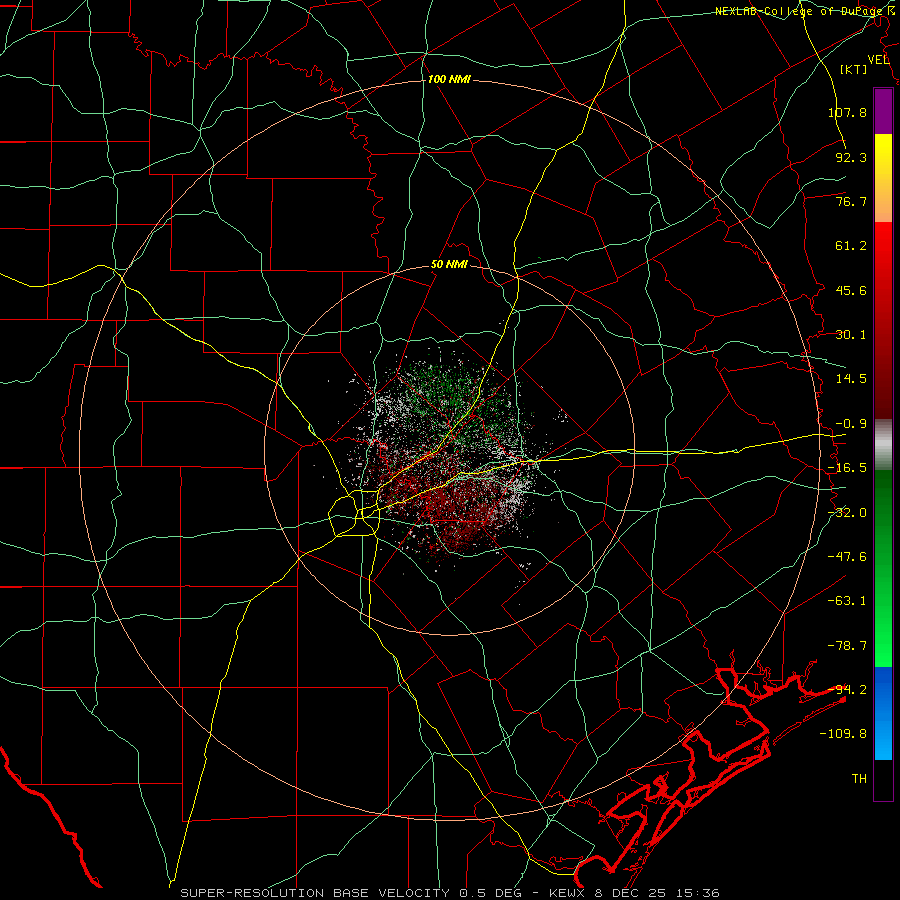The width and height of the screenshot is (900, 900).
Task: Select the -47.6 scale value
Action: [x=847, y=557]
